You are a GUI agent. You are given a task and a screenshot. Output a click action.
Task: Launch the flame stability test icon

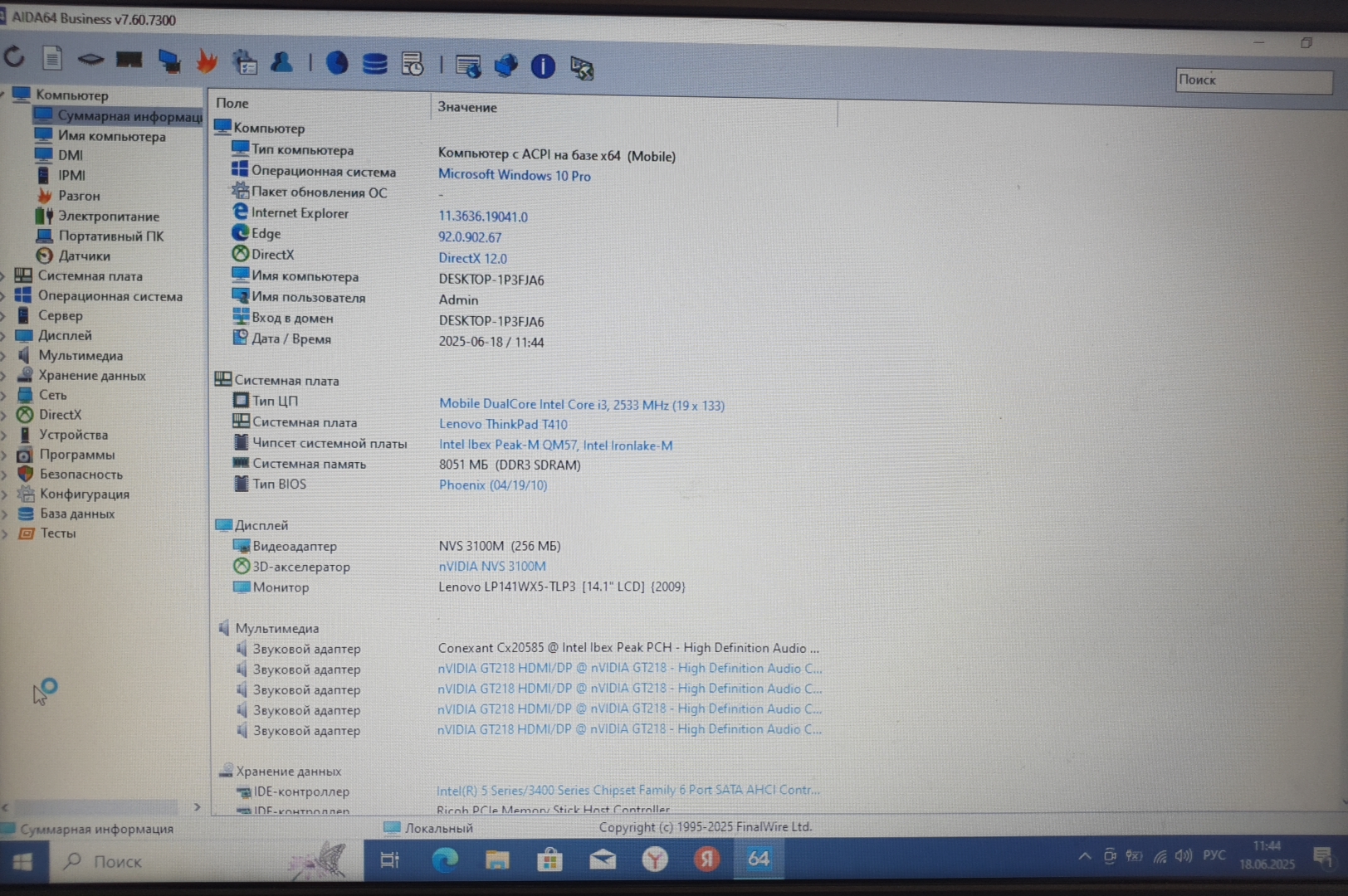point(207,61)
